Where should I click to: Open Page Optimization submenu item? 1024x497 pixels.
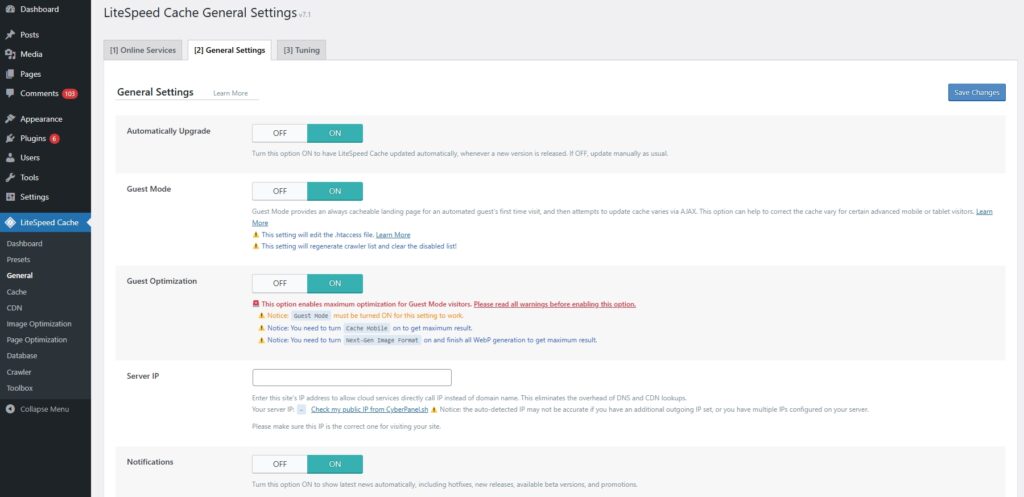[37, 340]
